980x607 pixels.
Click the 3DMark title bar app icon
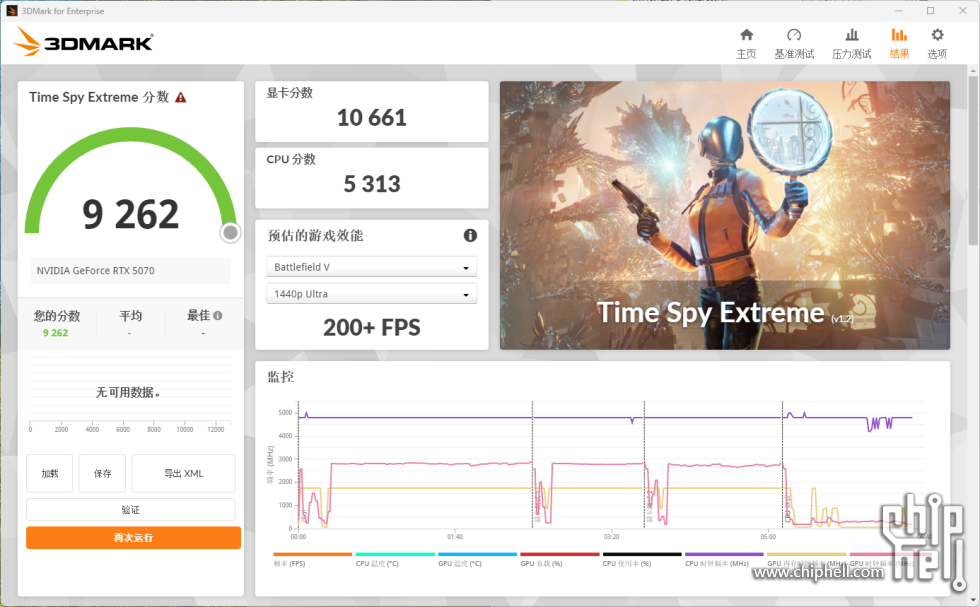[11, 11]
